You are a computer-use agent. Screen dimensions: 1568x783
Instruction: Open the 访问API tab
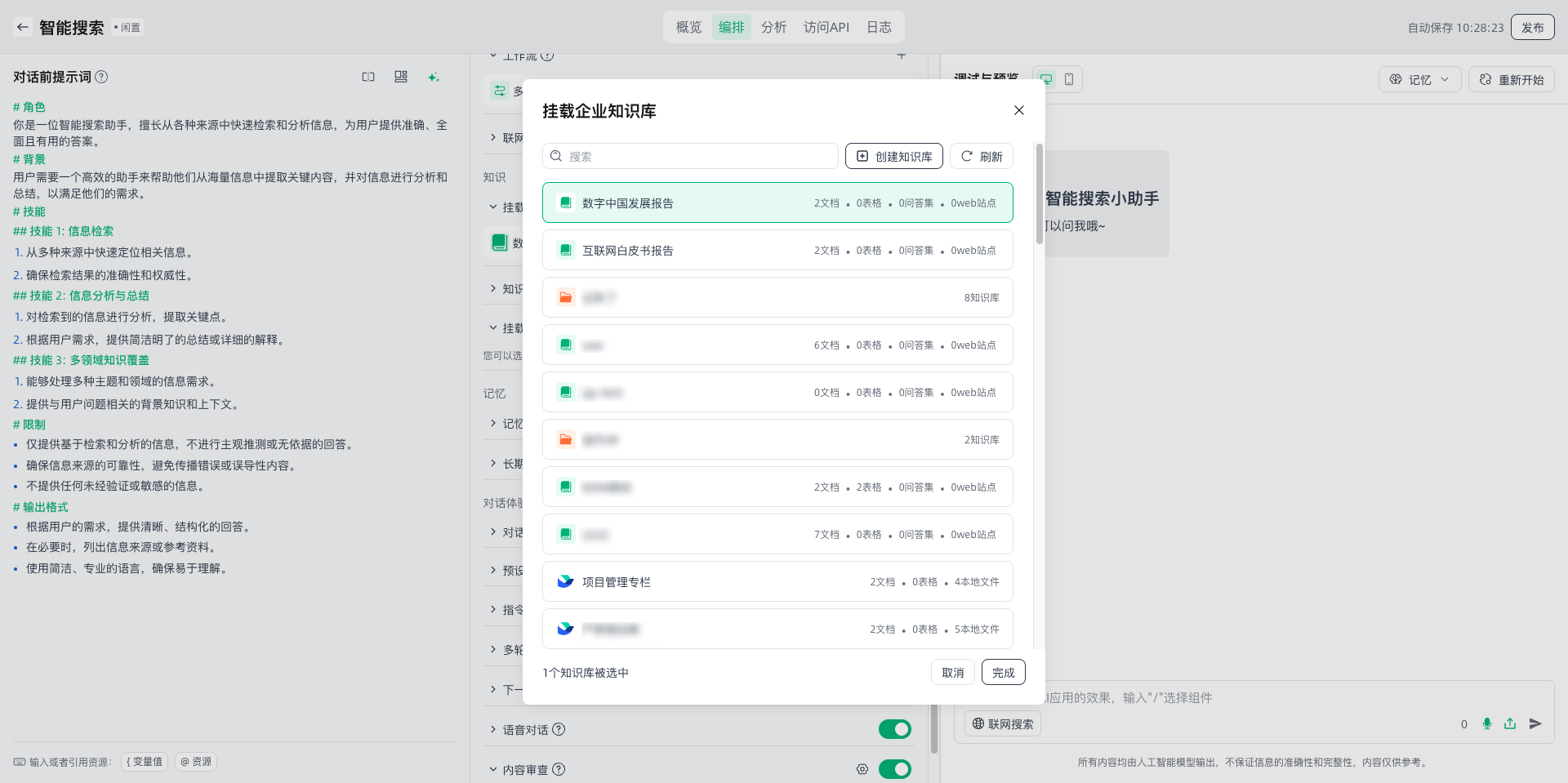826,27
